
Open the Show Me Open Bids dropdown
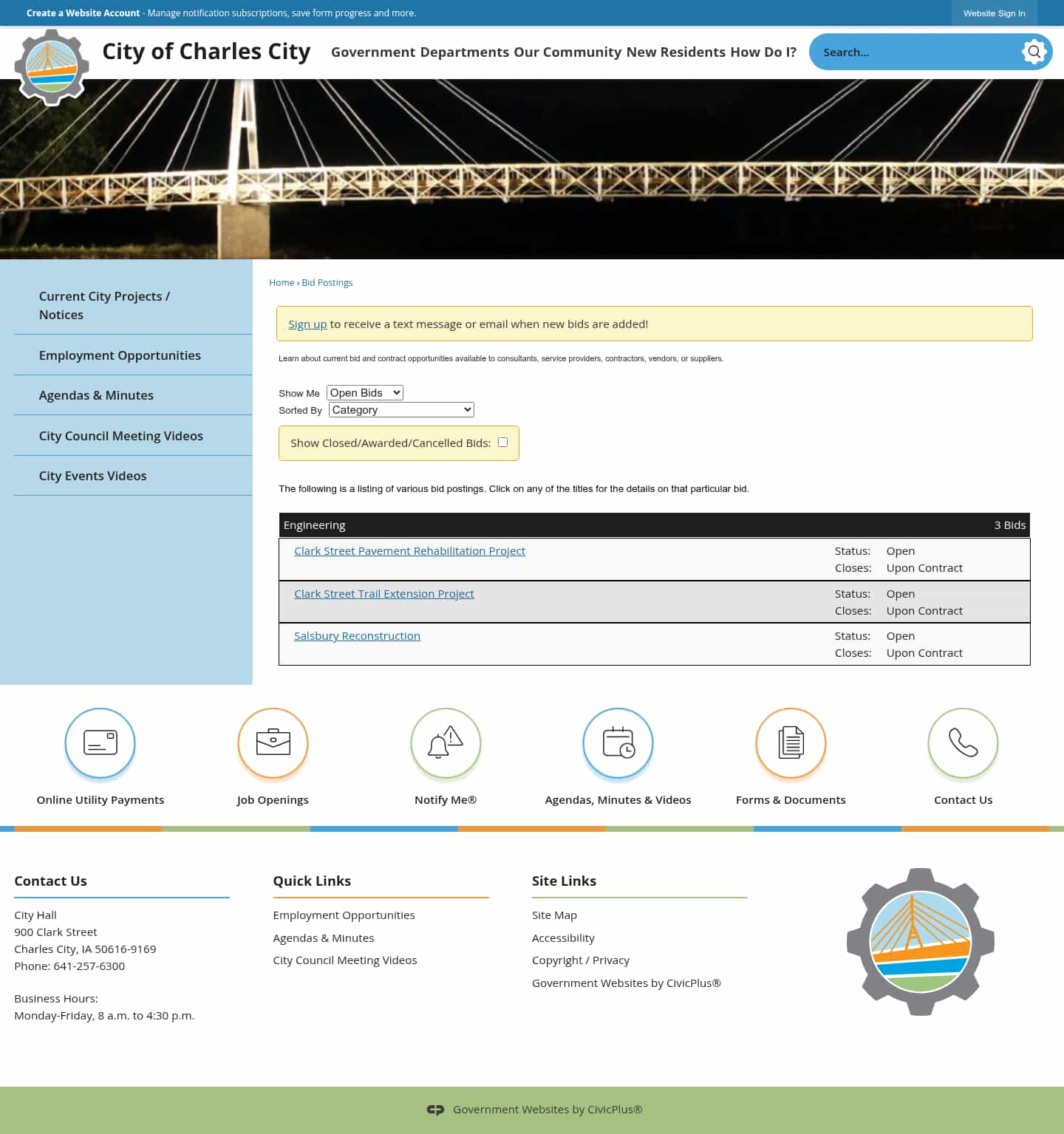pyautogui.click(x=365, y=393)
